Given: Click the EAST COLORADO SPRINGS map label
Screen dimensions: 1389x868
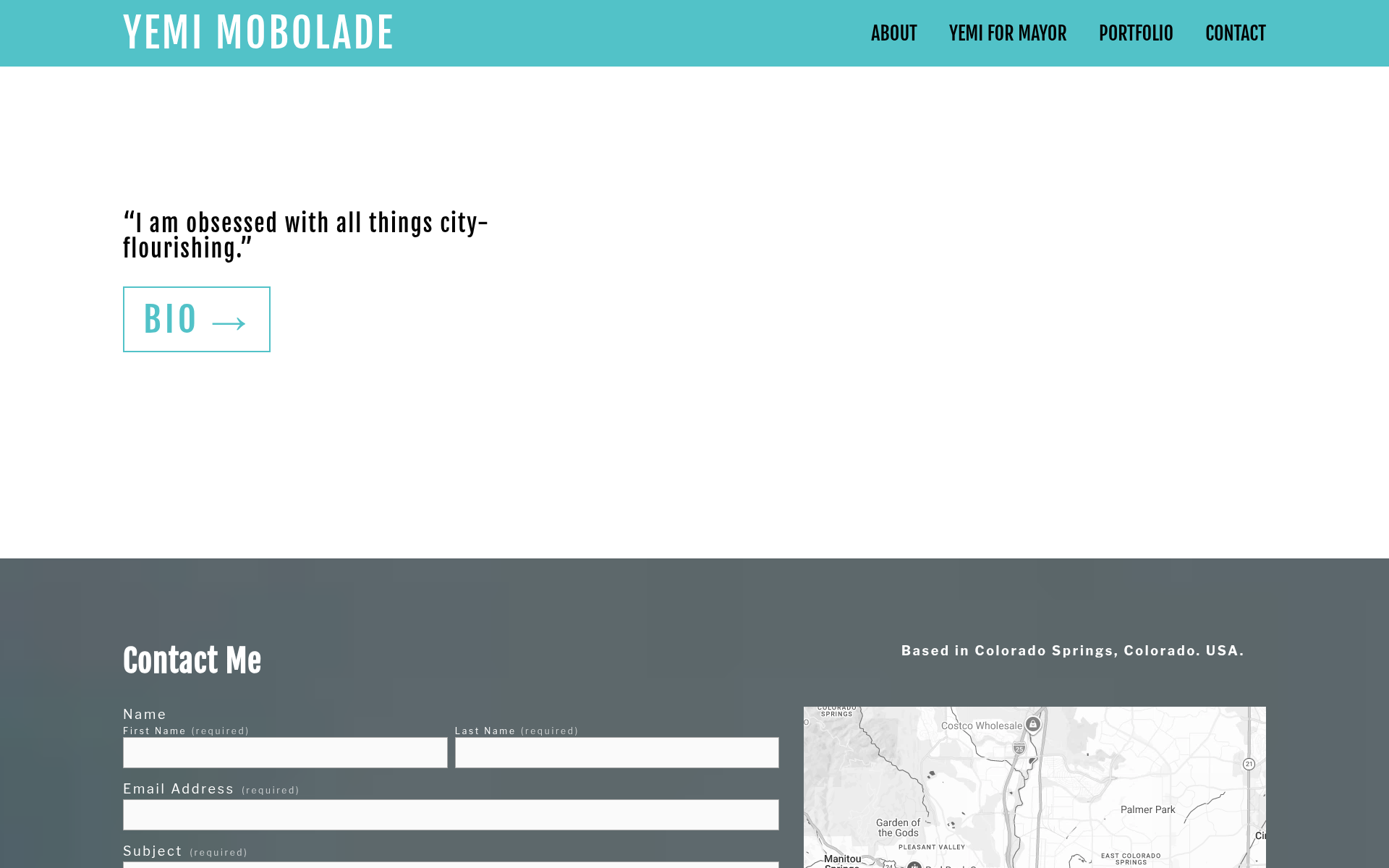Looking at the screenshot, I should (1131, 859).
